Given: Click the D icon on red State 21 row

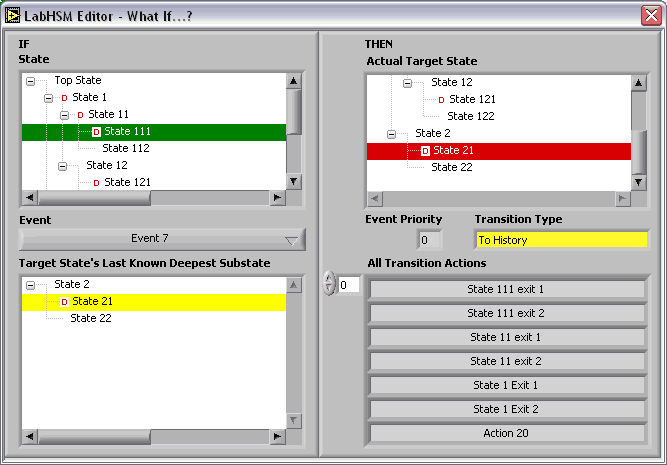Looking at the screenshot, I should coord(425,151).
